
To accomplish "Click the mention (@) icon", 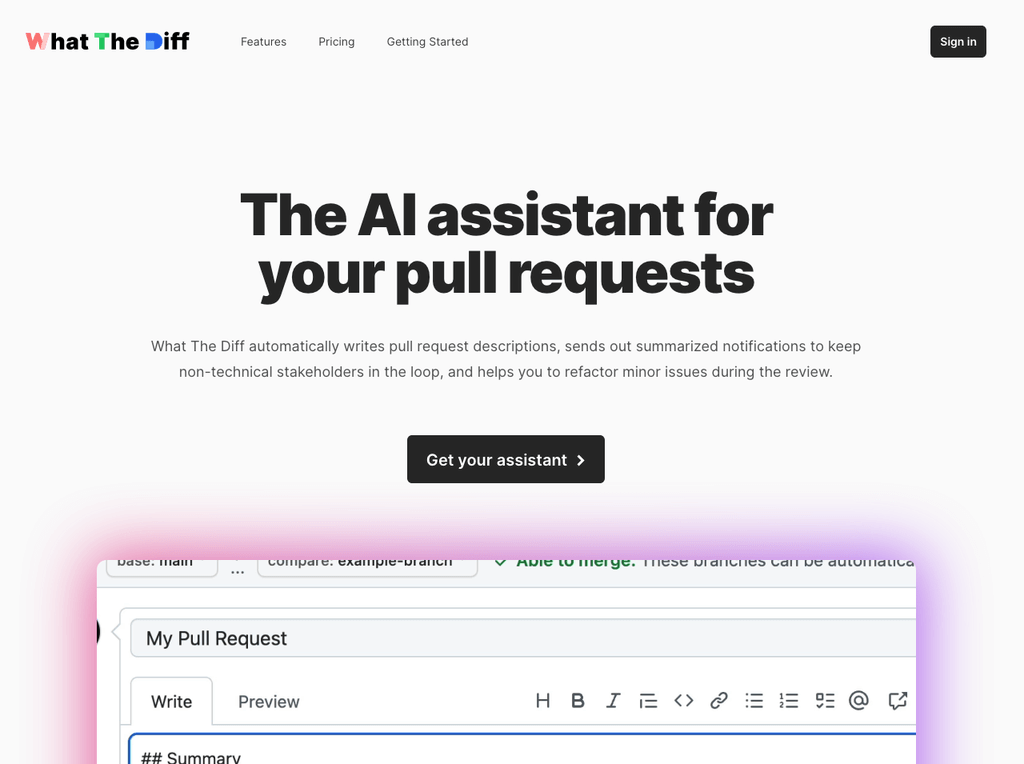I will (x=859, y=701).
